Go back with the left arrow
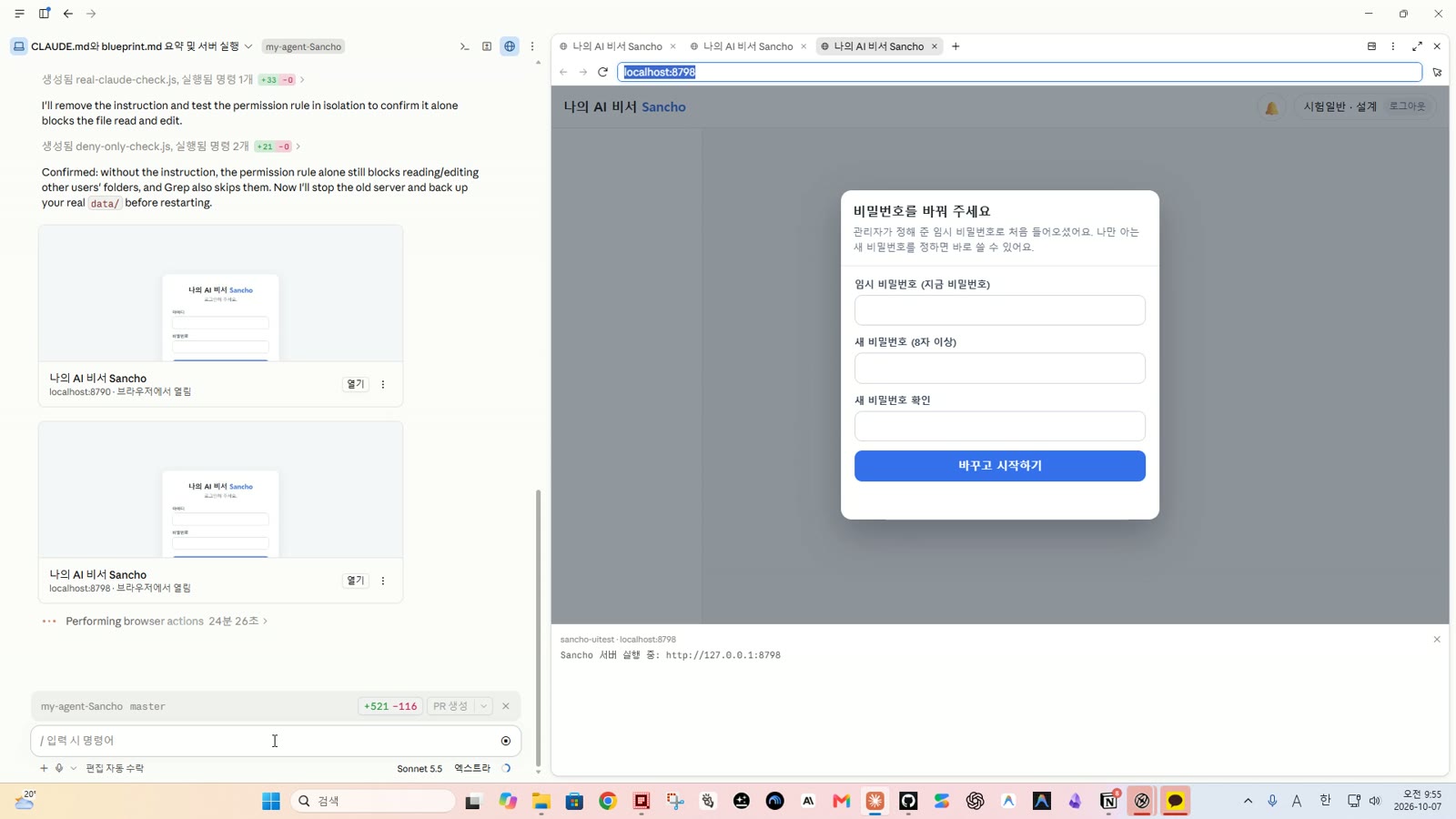This screenshot has height=819, width=1456. coord(68,14)
